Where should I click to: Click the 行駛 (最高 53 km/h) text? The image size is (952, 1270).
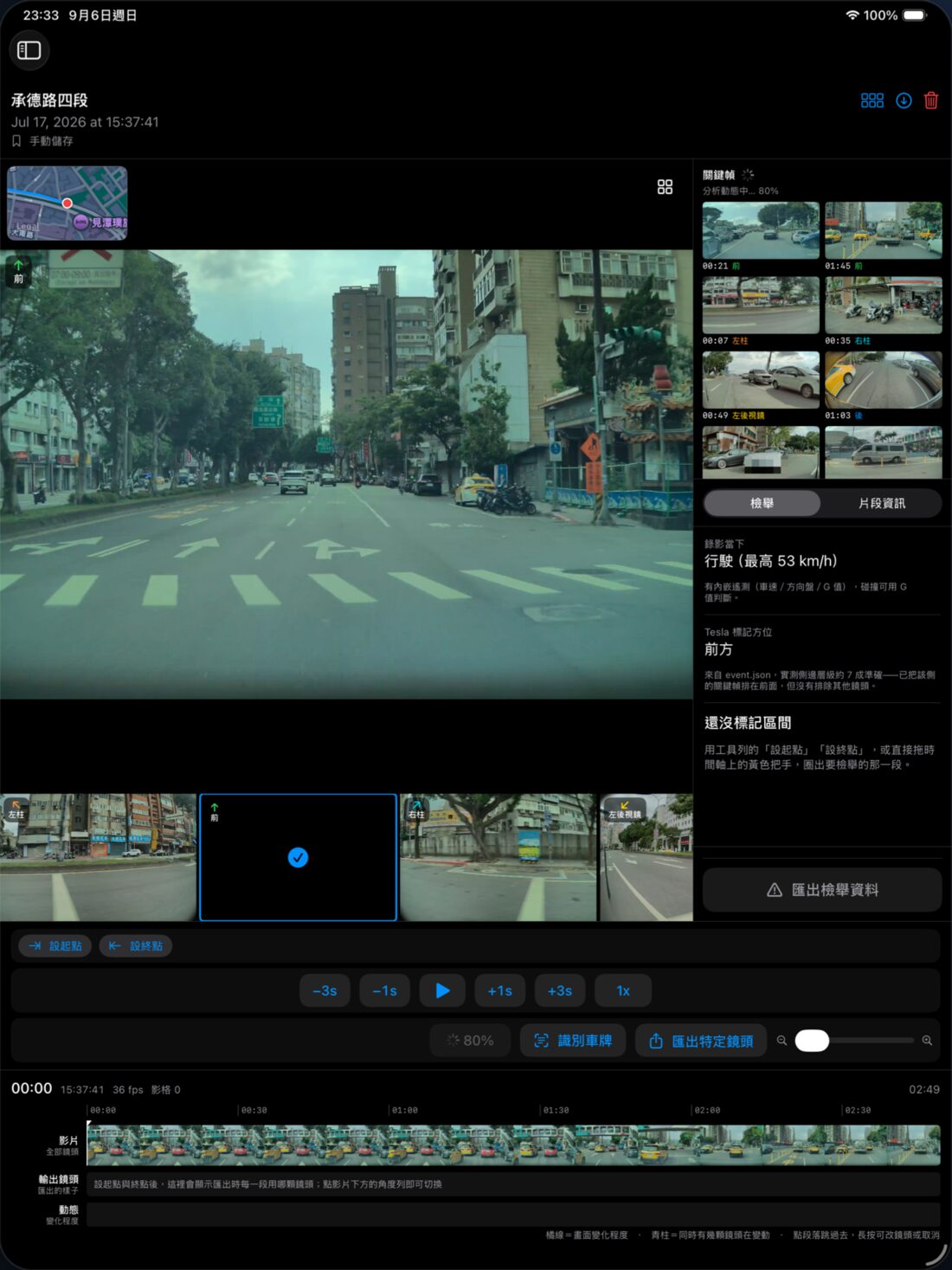click(x=770, y=561)
